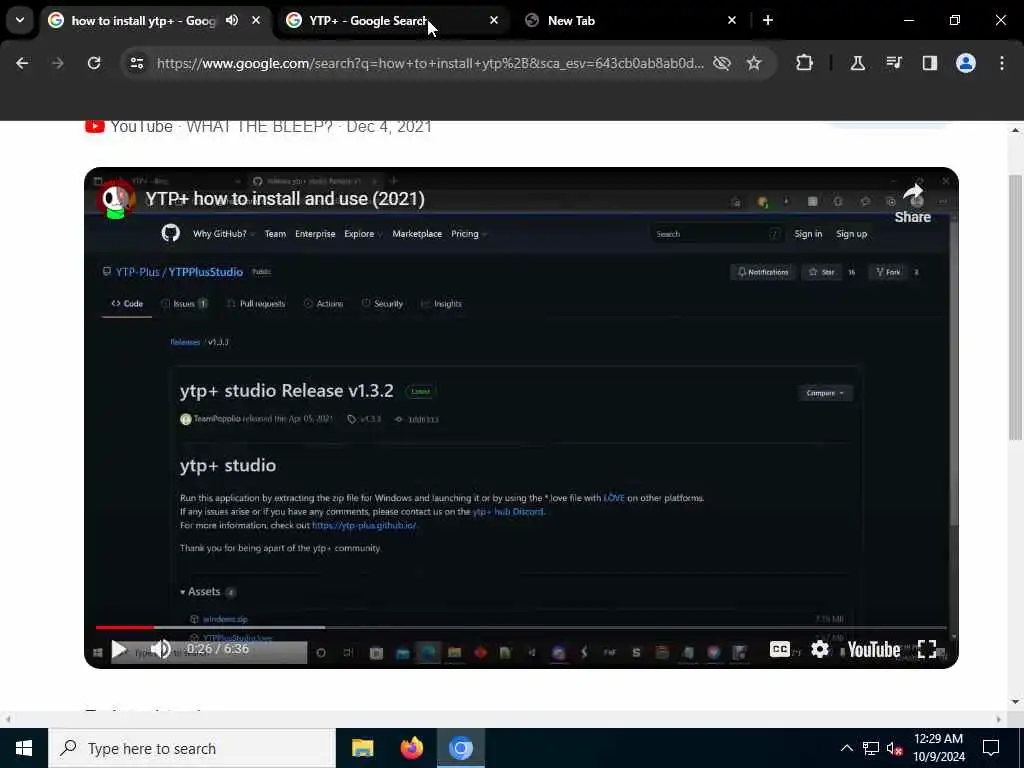
Task: Open Chrome three-dot menu
Action: [x=1002, y=63]
